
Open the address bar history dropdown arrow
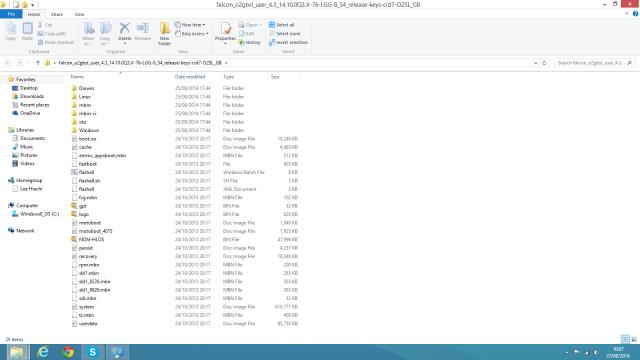[536, 63]
